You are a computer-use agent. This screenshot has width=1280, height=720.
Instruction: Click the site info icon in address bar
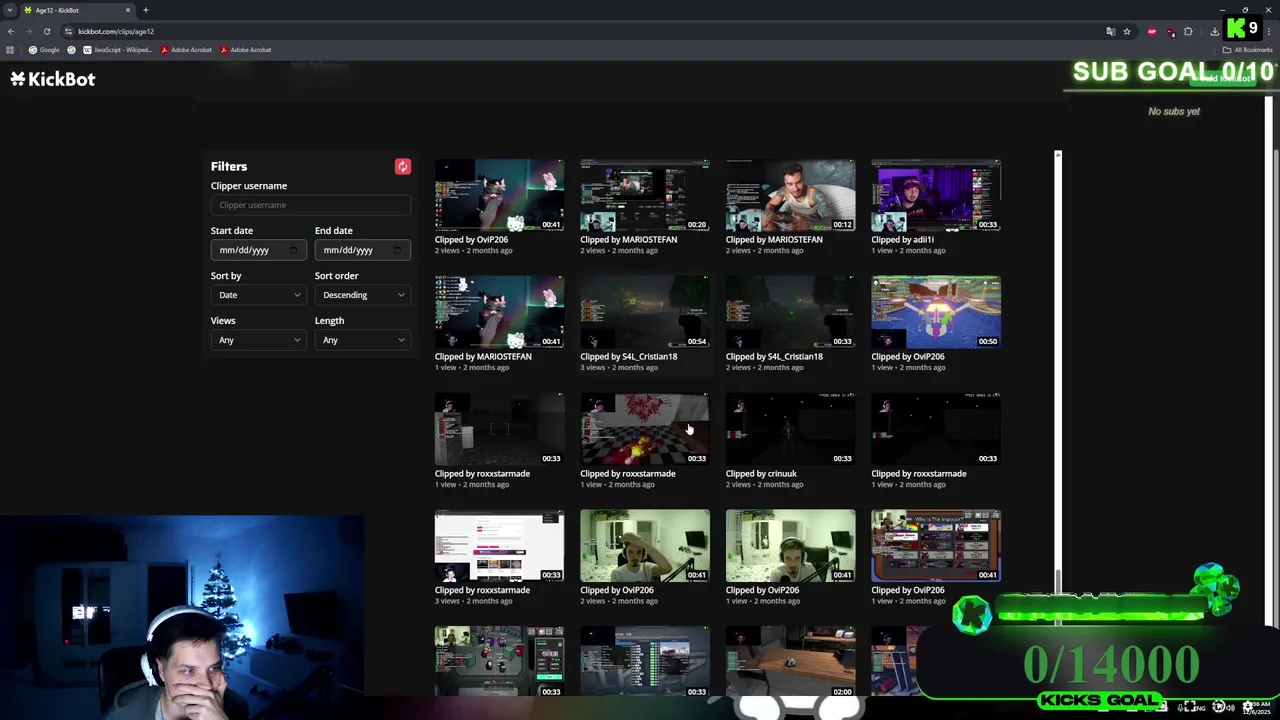tap(68, 31)
